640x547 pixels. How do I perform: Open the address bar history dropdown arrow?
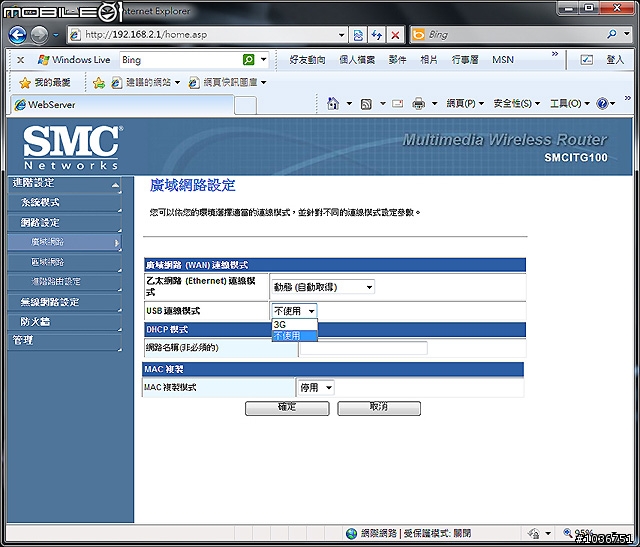pos(342,35)
